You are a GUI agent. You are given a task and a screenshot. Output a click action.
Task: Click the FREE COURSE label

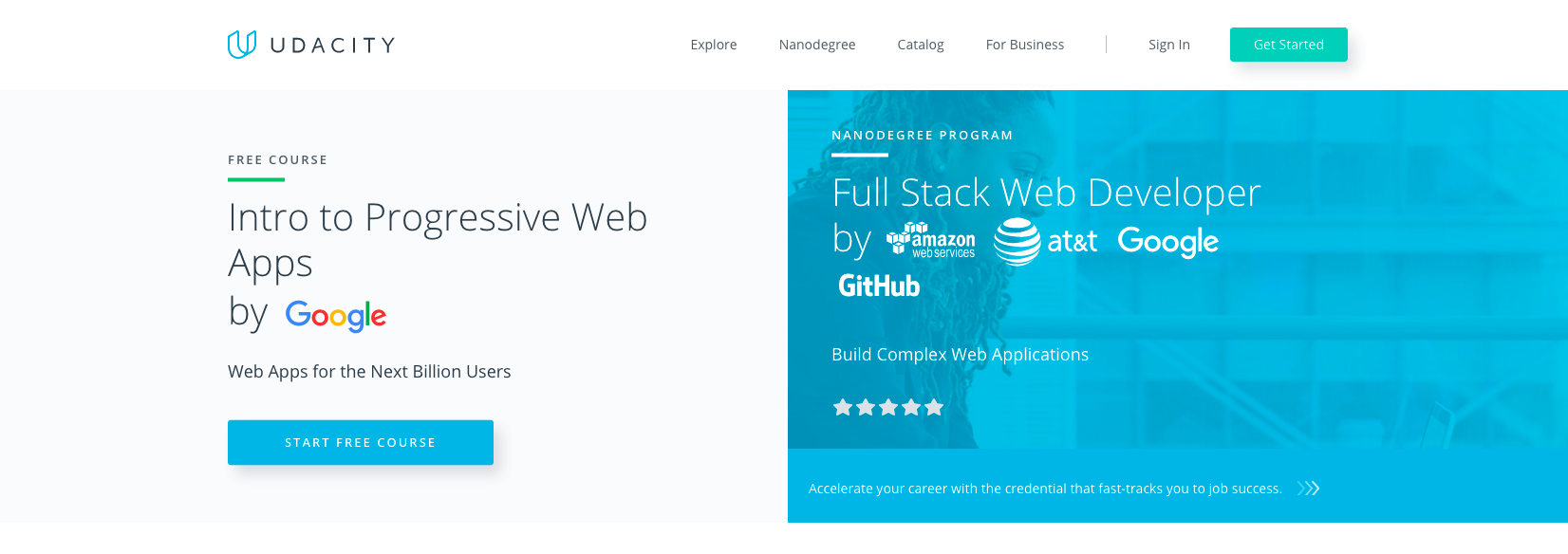click(278, 160)
